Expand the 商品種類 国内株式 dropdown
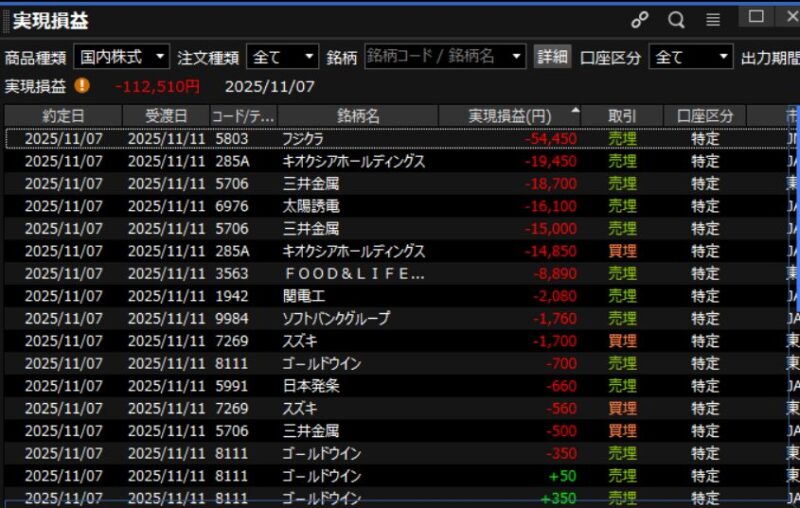 coord(121,57)
